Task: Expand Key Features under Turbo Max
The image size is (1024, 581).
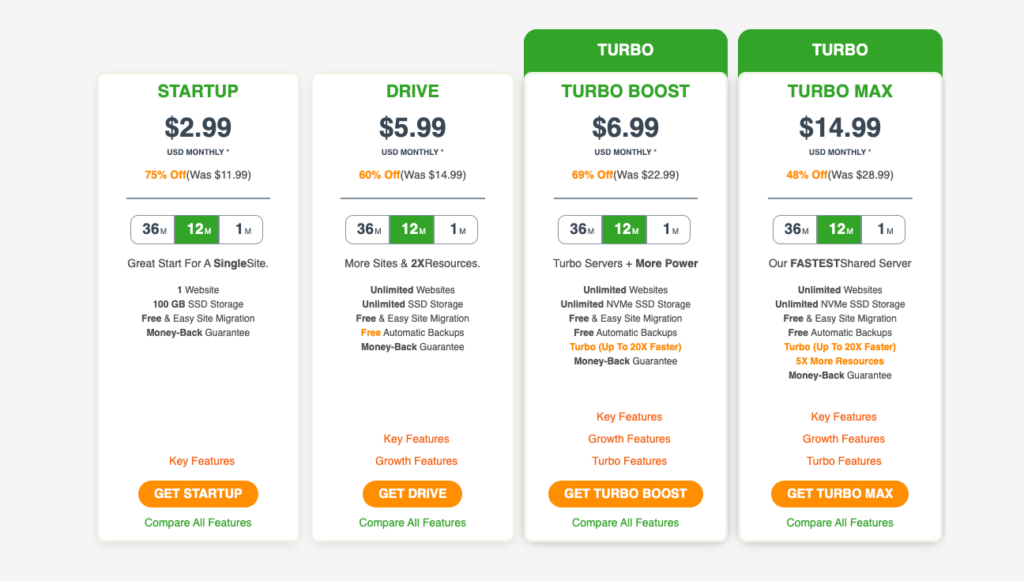Action: point(844,416)
